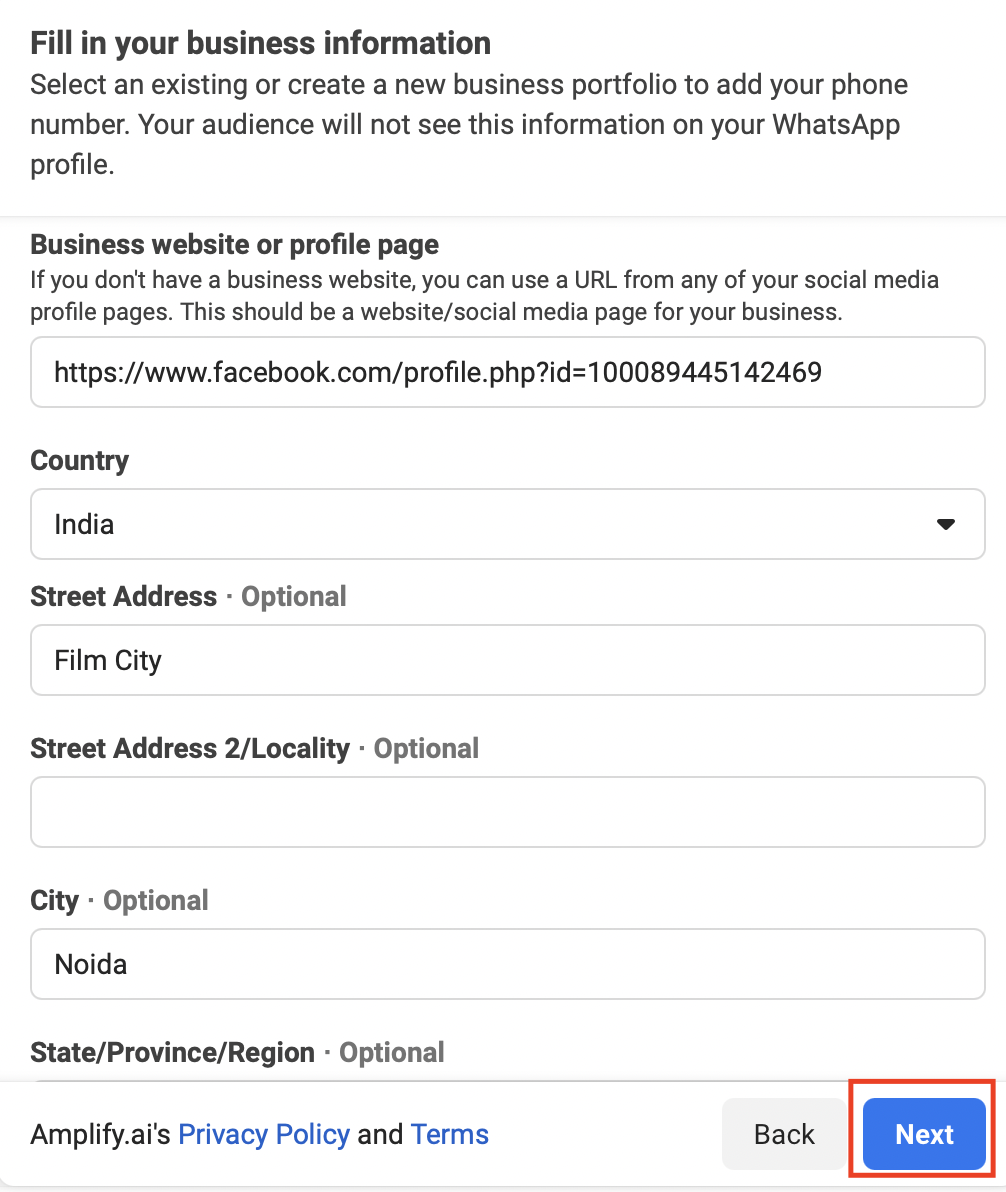The image size is (1006, 1192).
Task: Click the Business website or profile page heading
Action: point(235,245)
